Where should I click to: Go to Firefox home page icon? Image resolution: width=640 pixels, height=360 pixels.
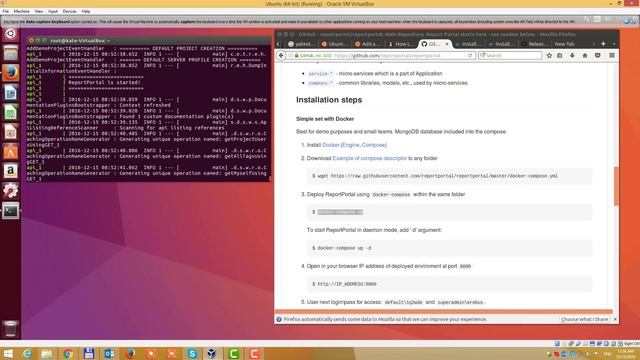pos(585,56)
